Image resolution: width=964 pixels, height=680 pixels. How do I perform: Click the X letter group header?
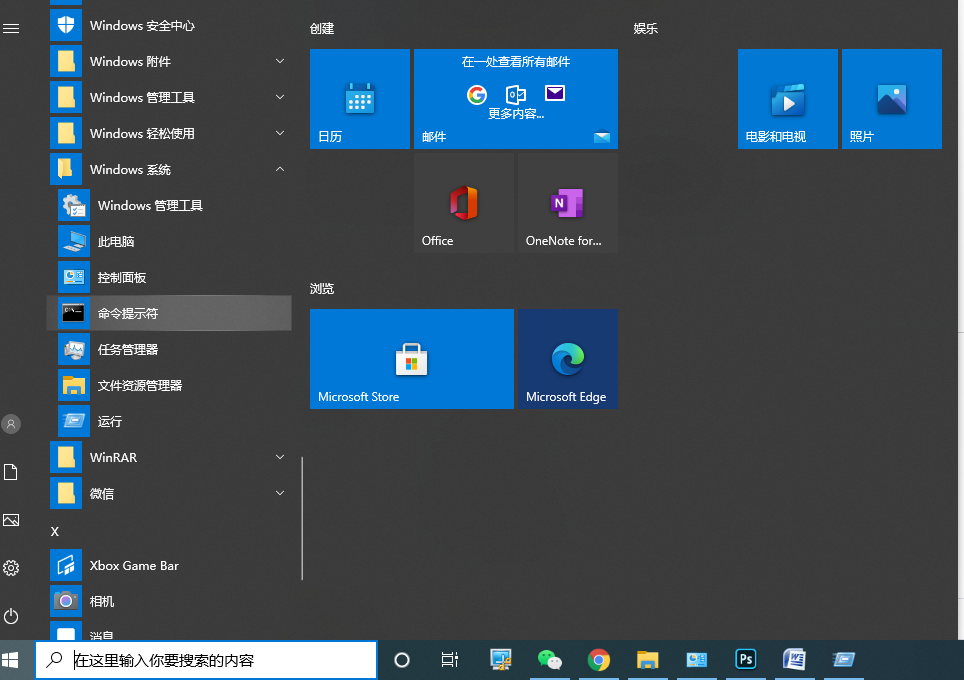coord(55,531)
